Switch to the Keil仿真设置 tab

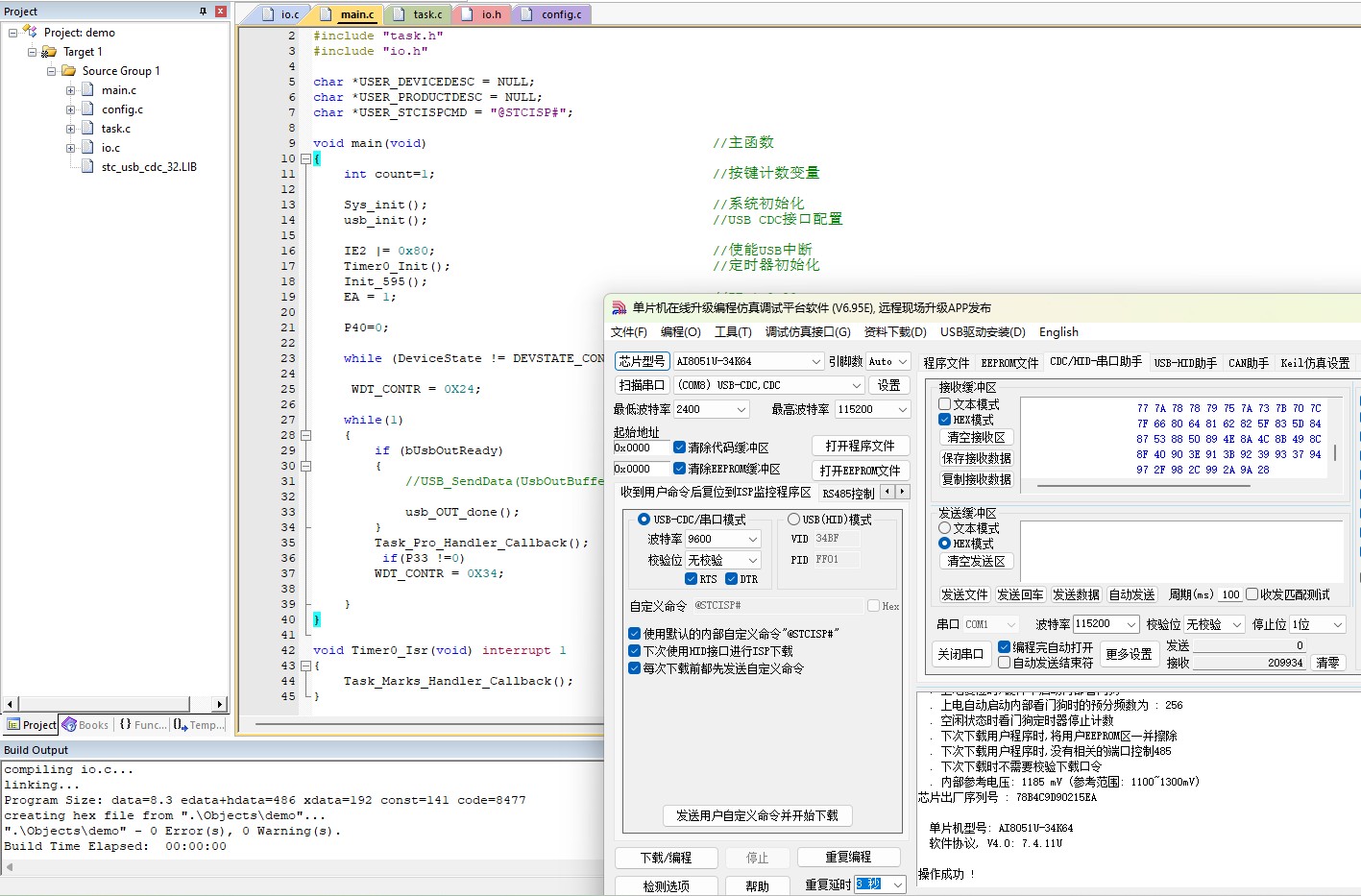1315,363
